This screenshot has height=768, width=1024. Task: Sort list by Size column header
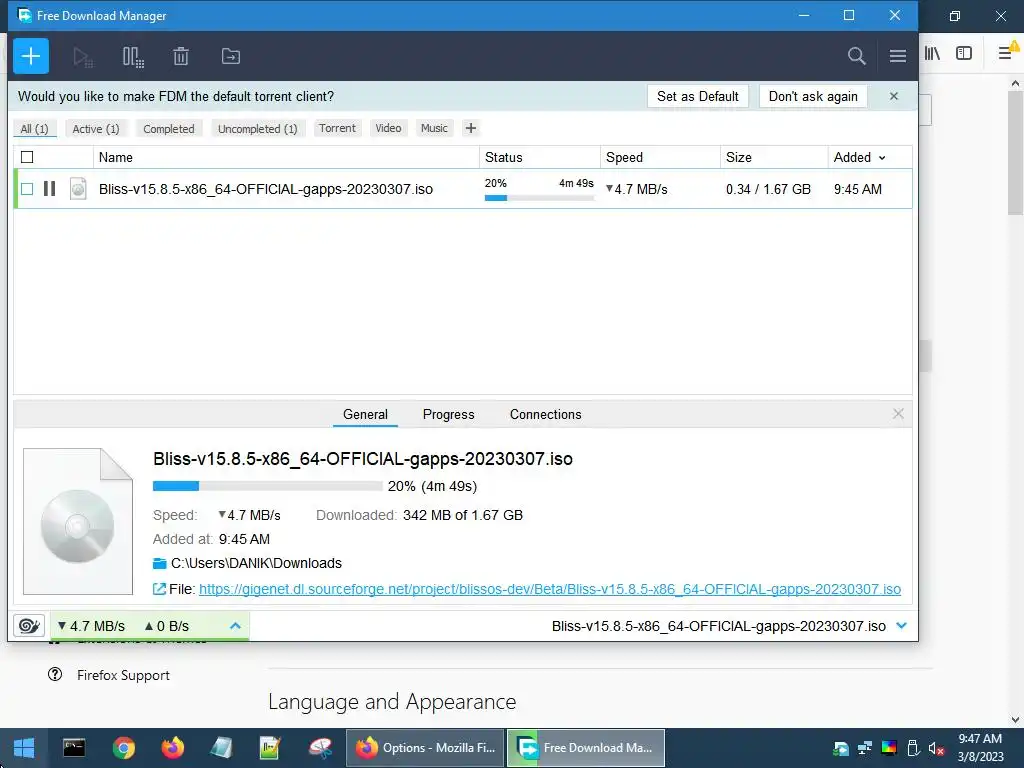click(774, 157)
